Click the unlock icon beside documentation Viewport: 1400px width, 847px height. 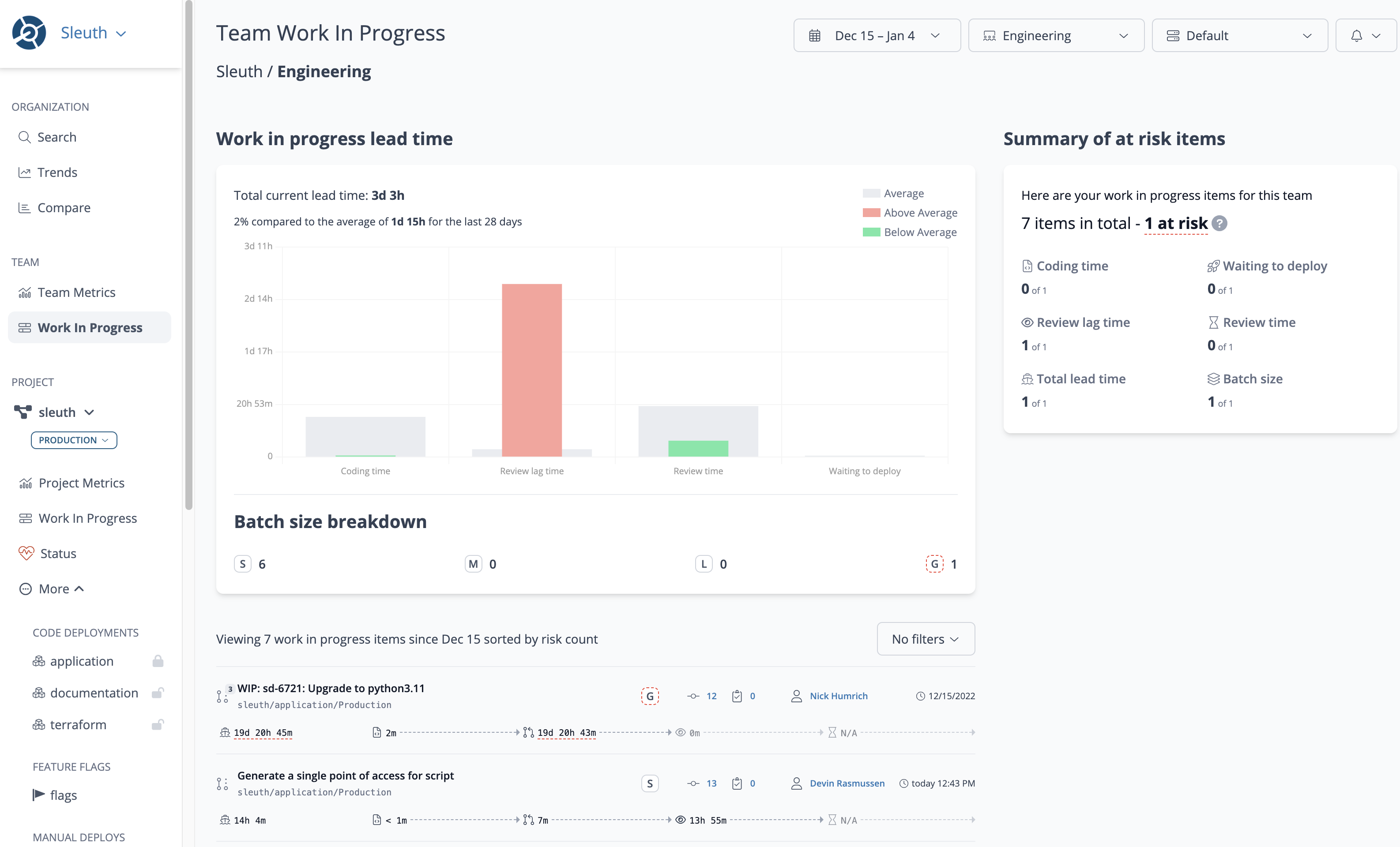point(158,693)
